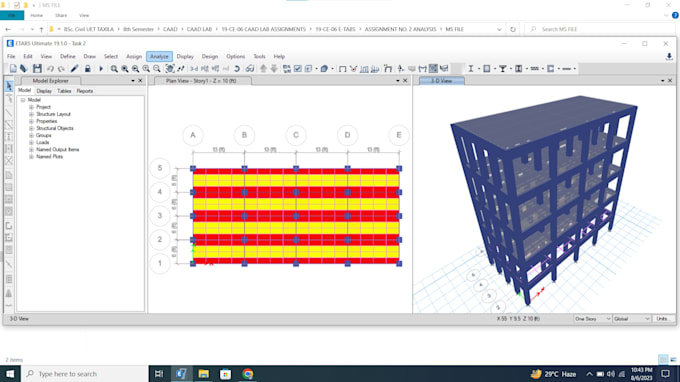Switch to Display tab in Model Explorer
Screen dimensions: 680x382
tap(44, 91)
